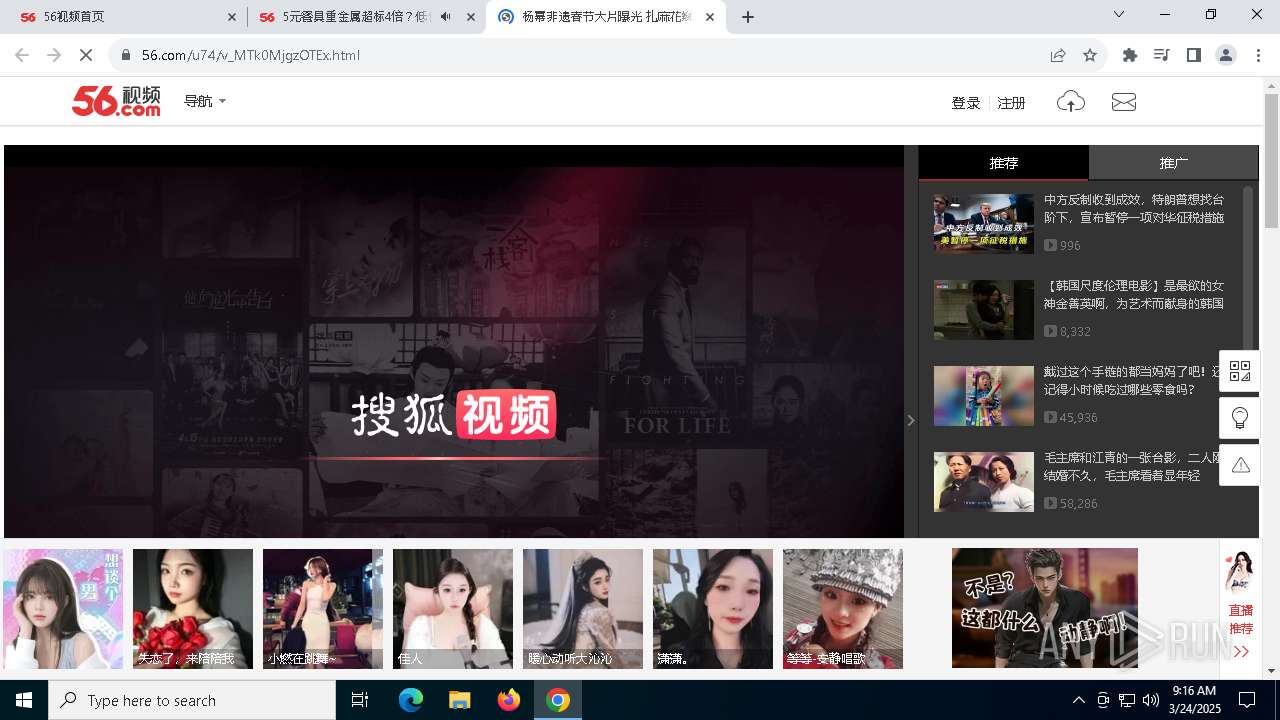Click the warning triangle report icon
Screen dimensions: 1280x720
[x=1240, y=465]
